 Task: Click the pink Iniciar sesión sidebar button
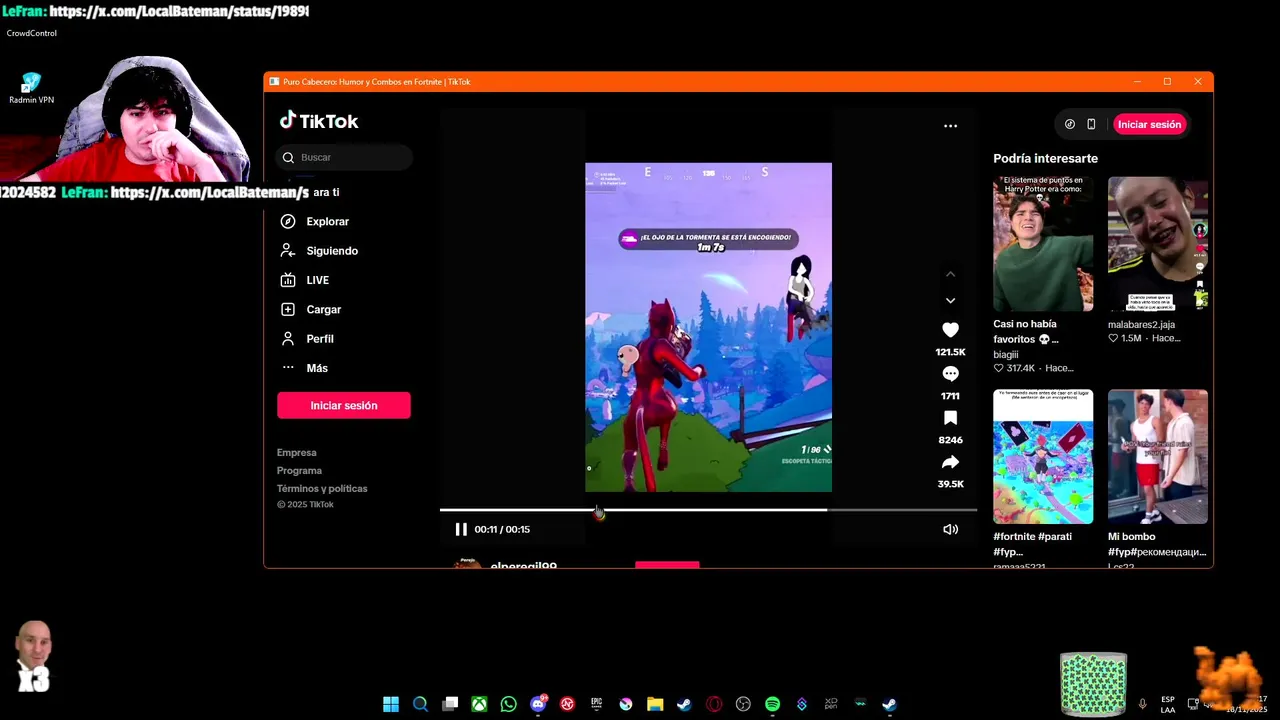click(x=344, y=405)
